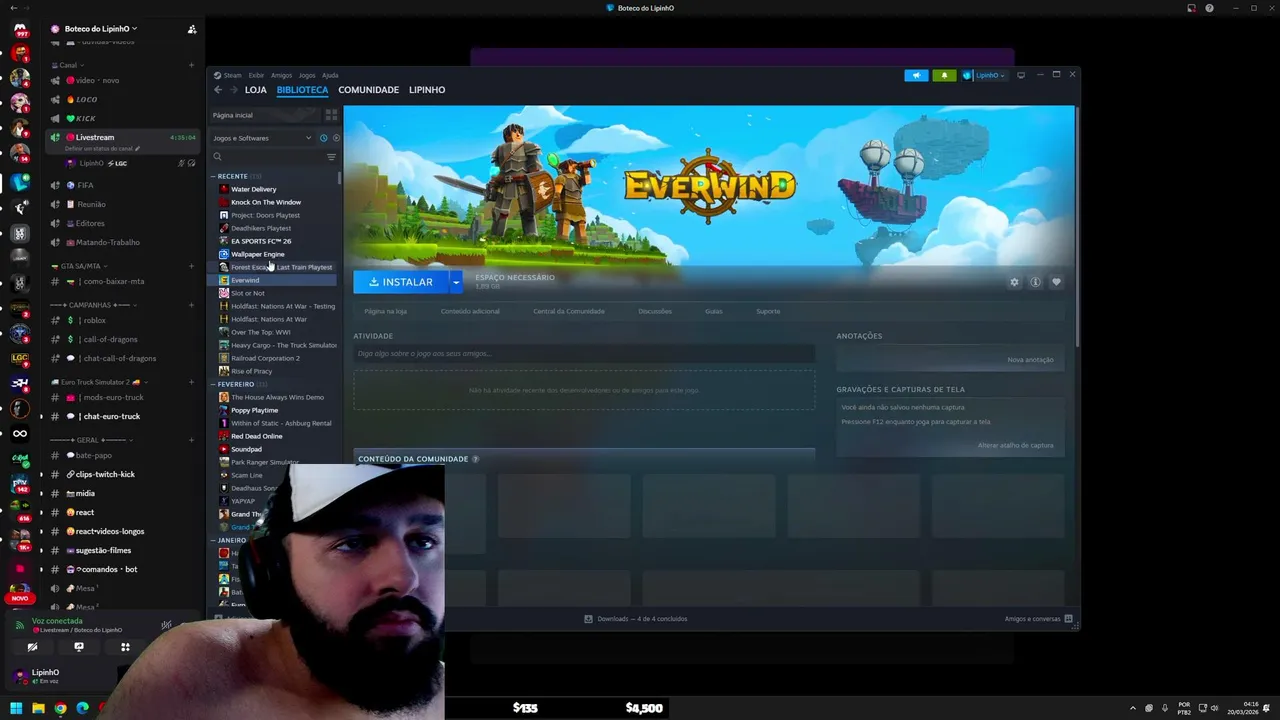Open Windows Start menu
This screenshot has width=1280, height=720.
coord(16,708)
